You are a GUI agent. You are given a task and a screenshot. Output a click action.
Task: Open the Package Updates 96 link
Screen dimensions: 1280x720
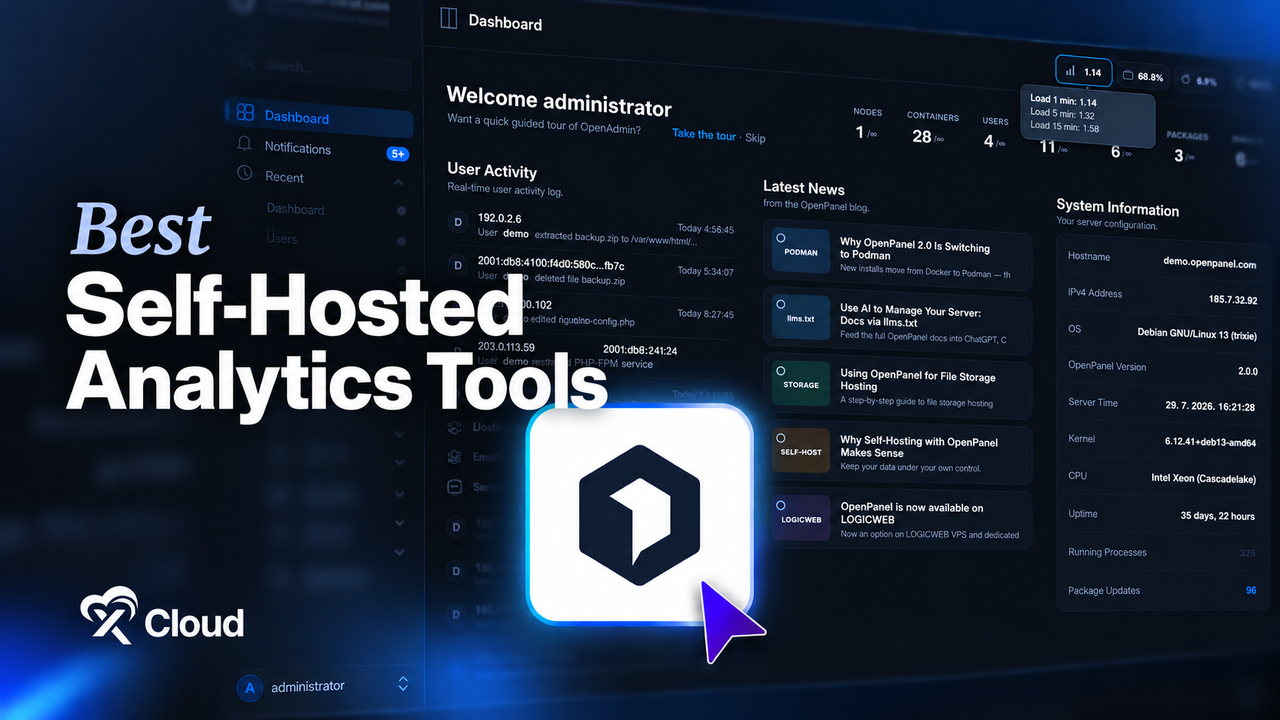pyautogui.click(x=1251, y=591)
